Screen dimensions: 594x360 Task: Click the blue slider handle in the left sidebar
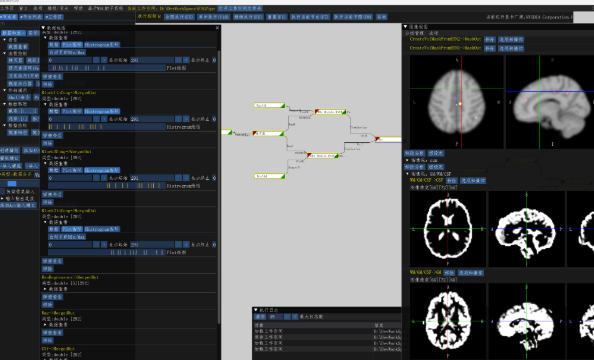tap(12, 184)
